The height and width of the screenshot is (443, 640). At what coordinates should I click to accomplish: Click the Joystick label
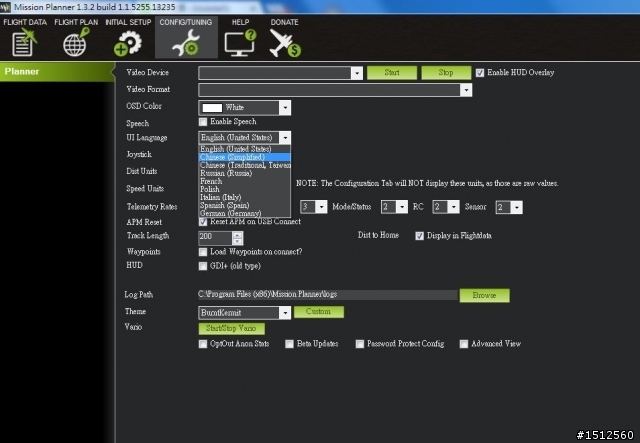(x=139, y=154)
